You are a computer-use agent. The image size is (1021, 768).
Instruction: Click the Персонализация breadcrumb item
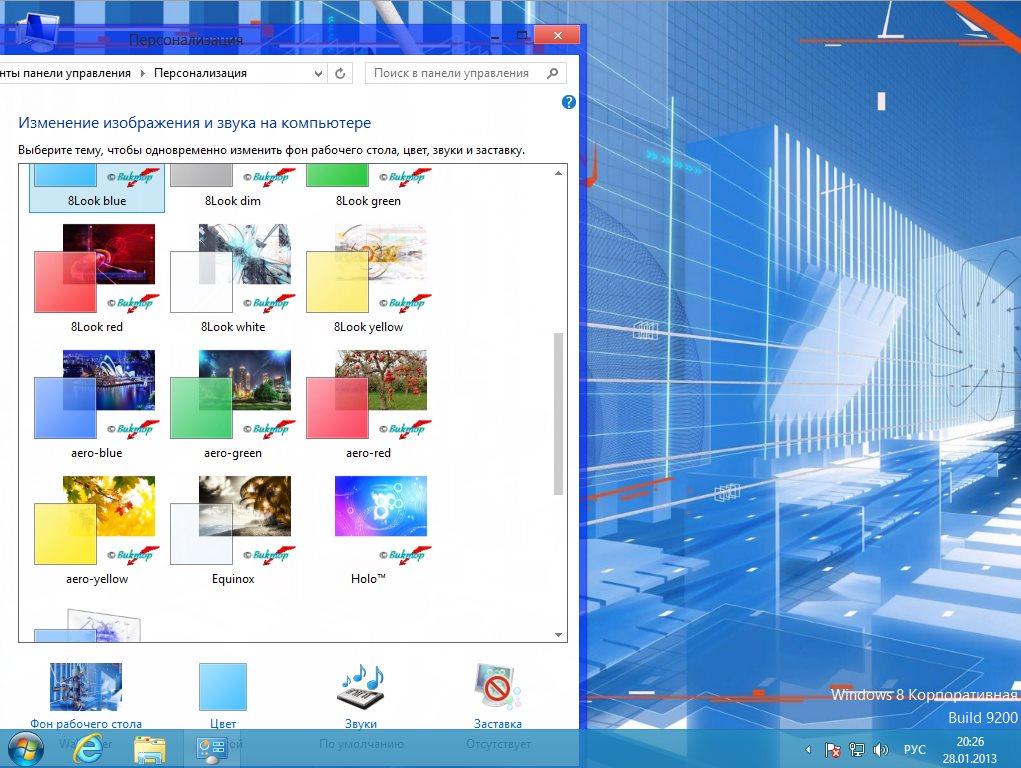200,73
